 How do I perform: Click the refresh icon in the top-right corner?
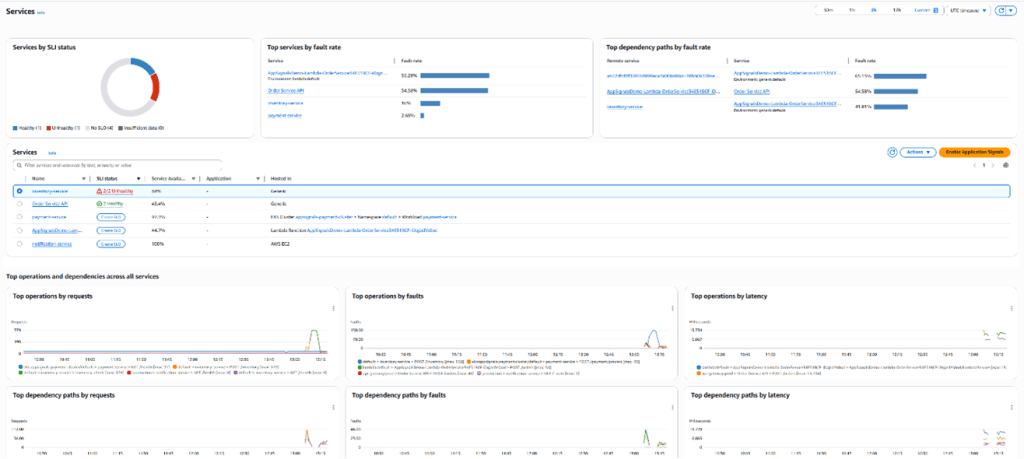tap(999, 10)
